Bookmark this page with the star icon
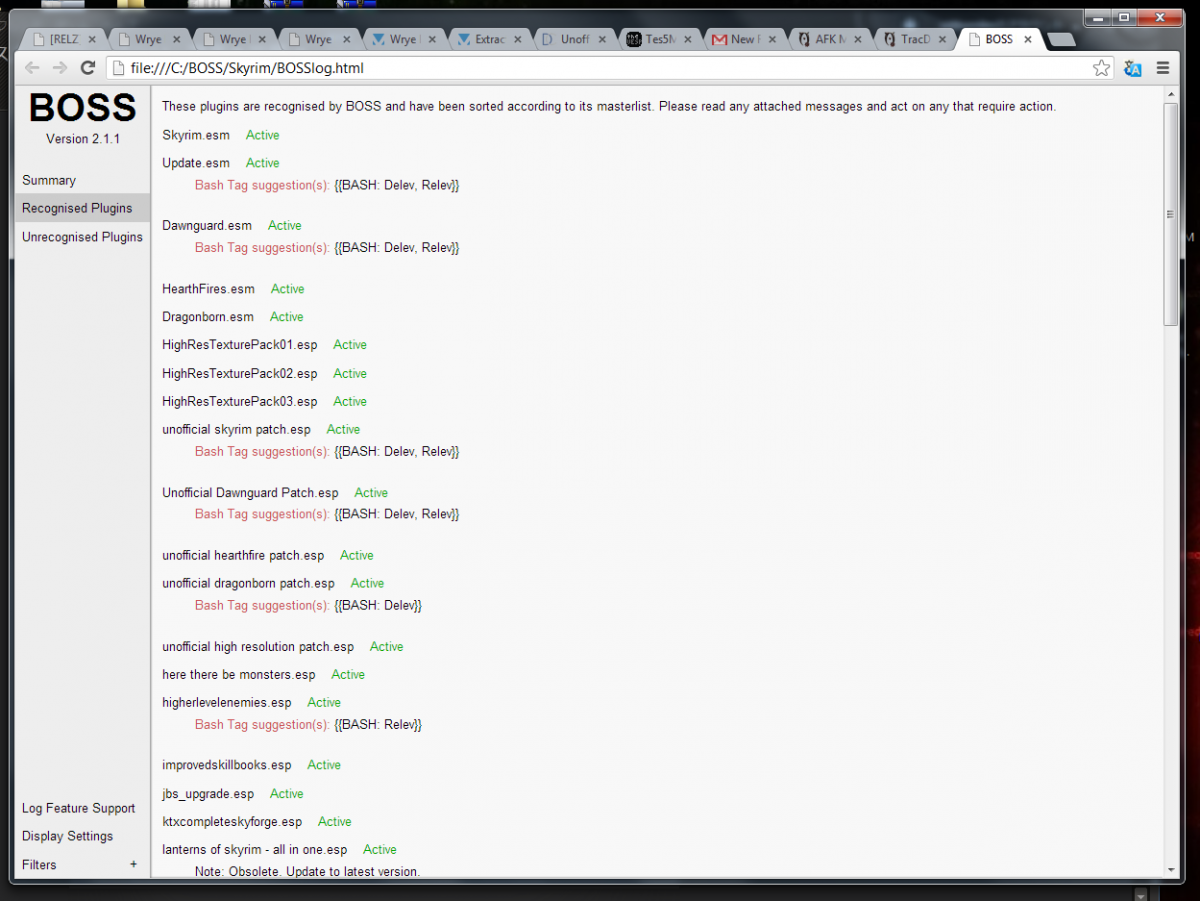The height and width of the screenshot is (901, 1200). pos(1101,68)
